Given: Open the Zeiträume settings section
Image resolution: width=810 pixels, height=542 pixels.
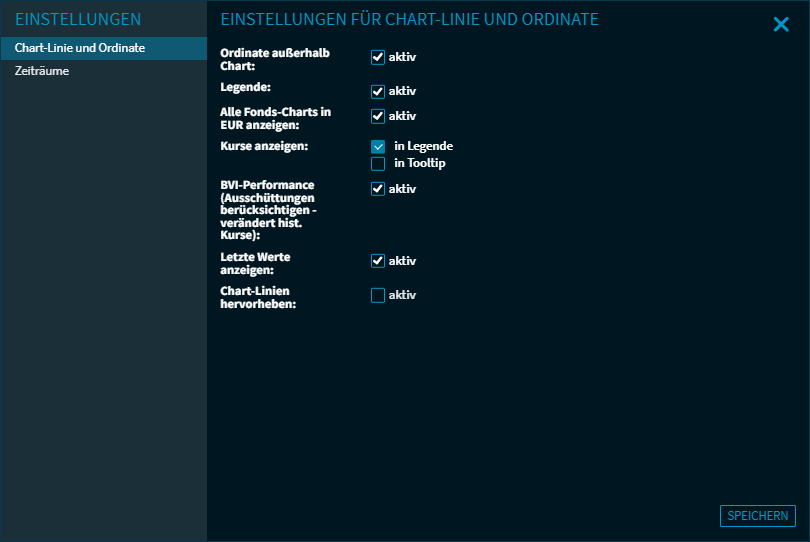Looking at the screenshot, I should (x=42, y=72).
